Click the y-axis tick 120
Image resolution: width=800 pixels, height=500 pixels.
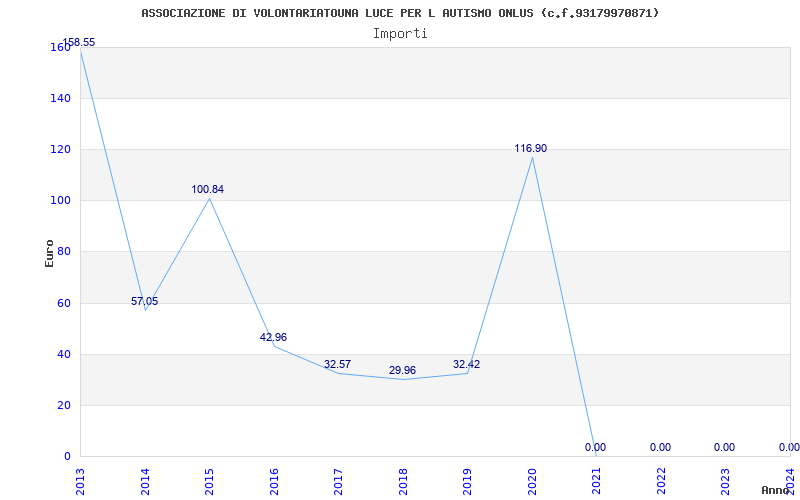60,149
